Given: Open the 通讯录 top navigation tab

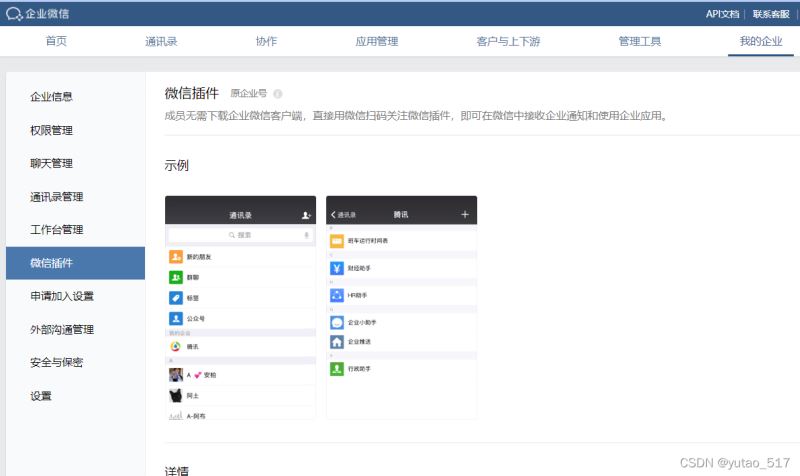Looking at the screenshot, I should [161, 42].
